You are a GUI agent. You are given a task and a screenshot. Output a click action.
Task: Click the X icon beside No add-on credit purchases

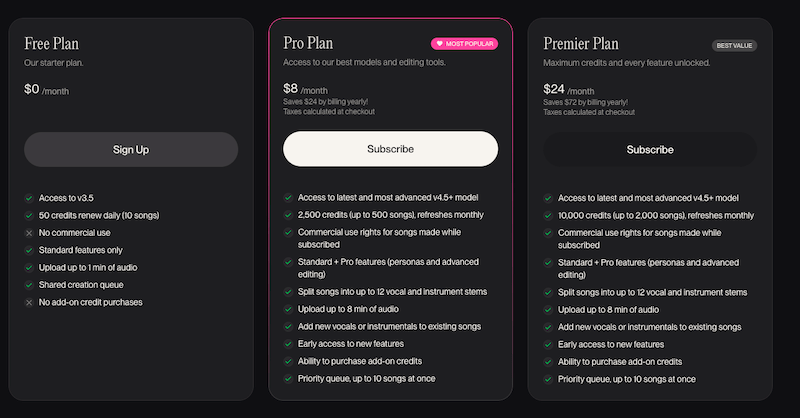point(29,301)
